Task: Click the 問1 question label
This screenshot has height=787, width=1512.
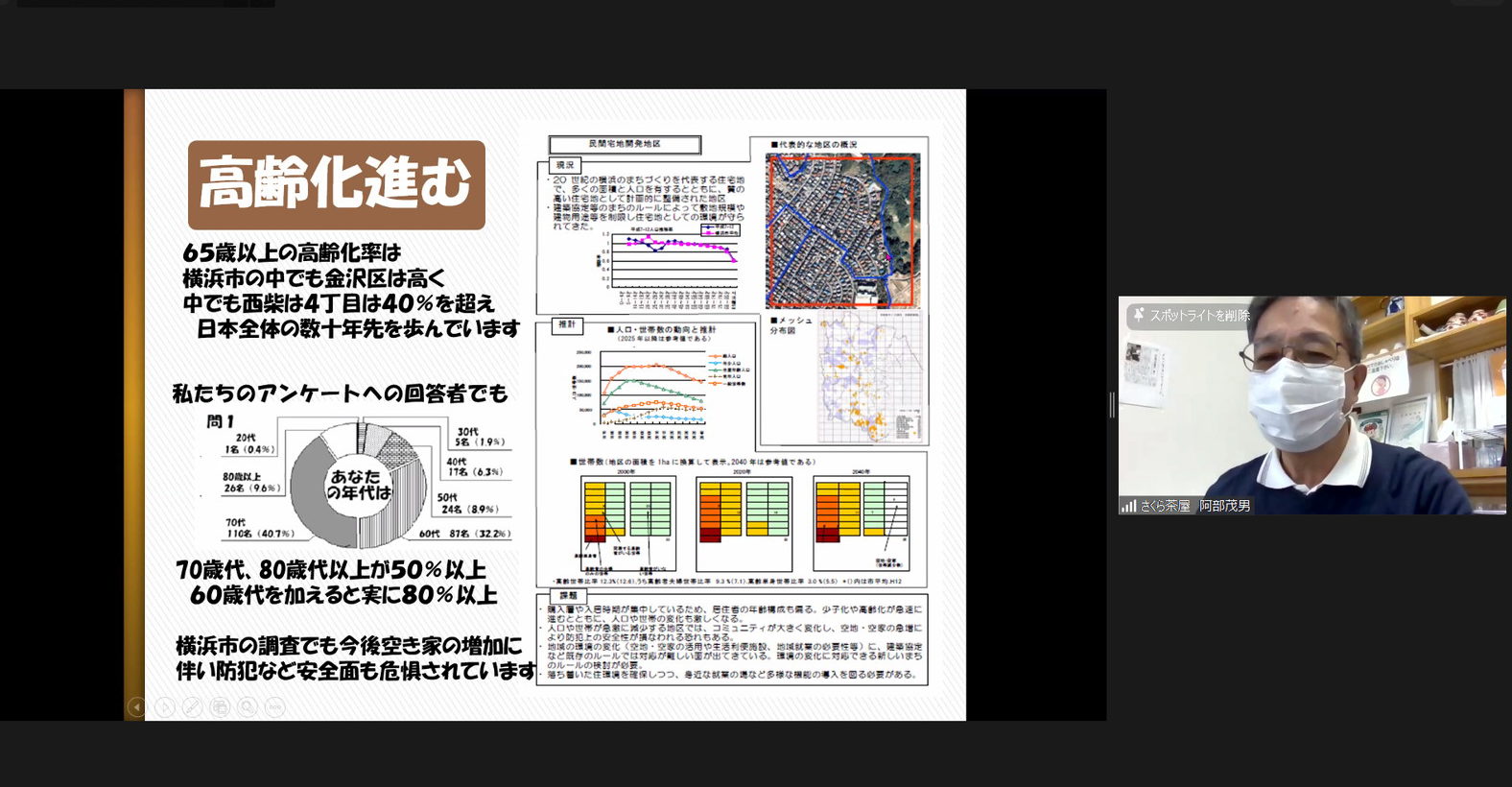Action: tap(220, 421)
